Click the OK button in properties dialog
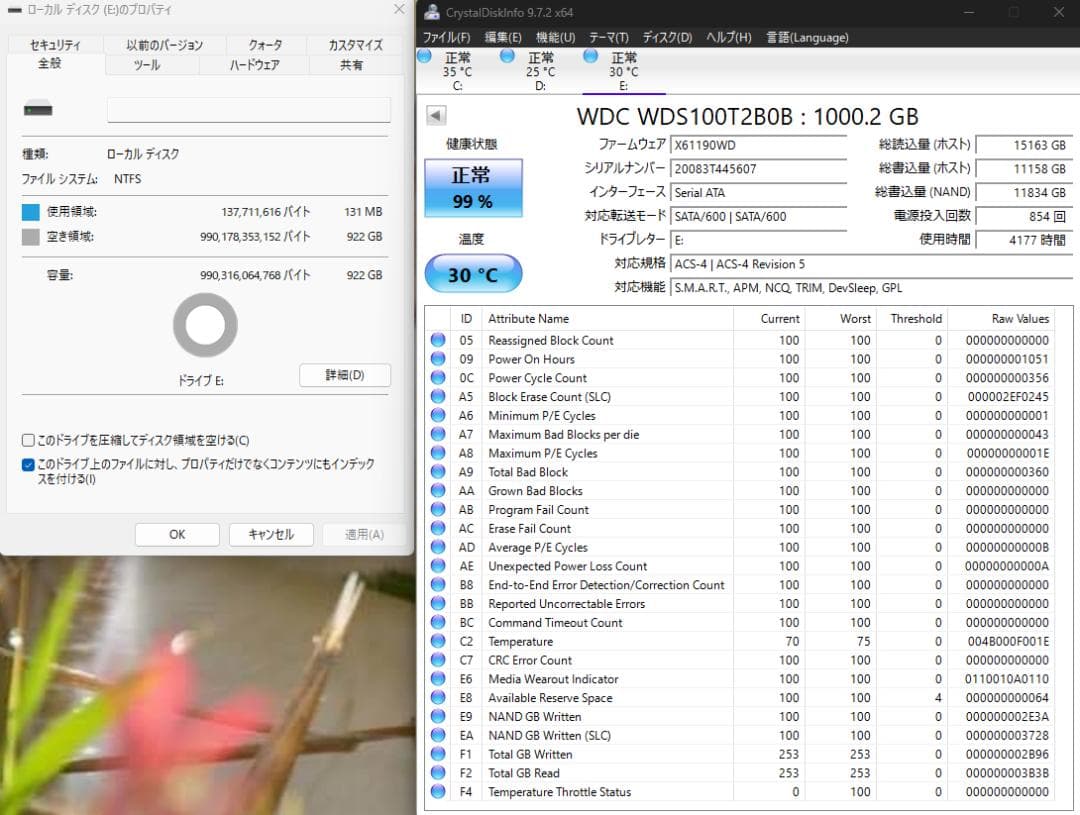This screenshot has height=815, width=1080. coord(176,534)
